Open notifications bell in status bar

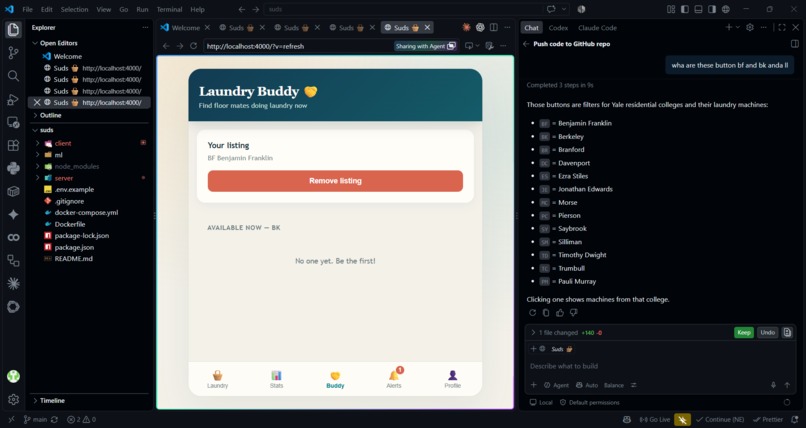point(794,420)
